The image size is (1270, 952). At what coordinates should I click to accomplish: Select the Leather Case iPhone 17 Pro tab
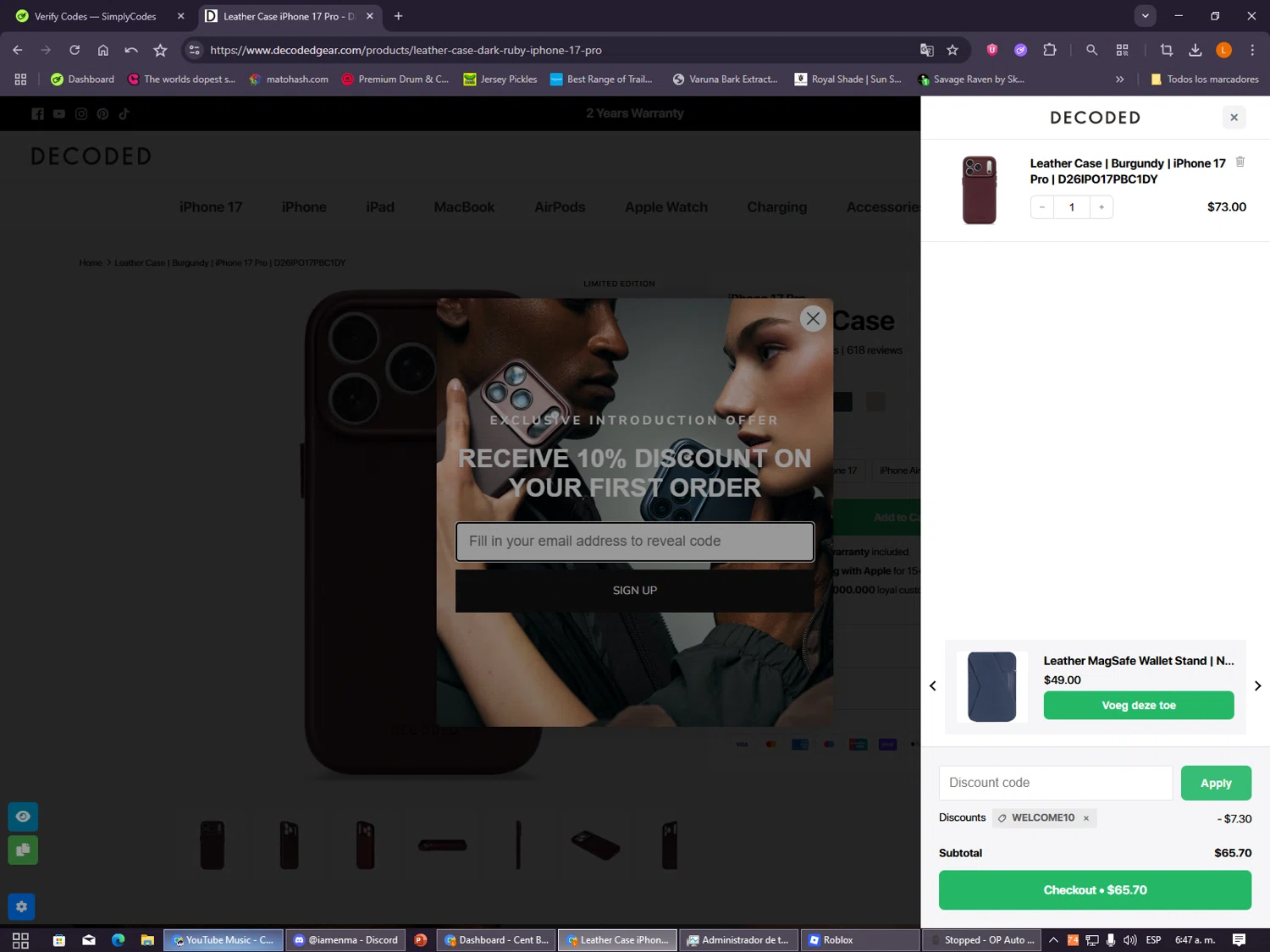[289, 16]
